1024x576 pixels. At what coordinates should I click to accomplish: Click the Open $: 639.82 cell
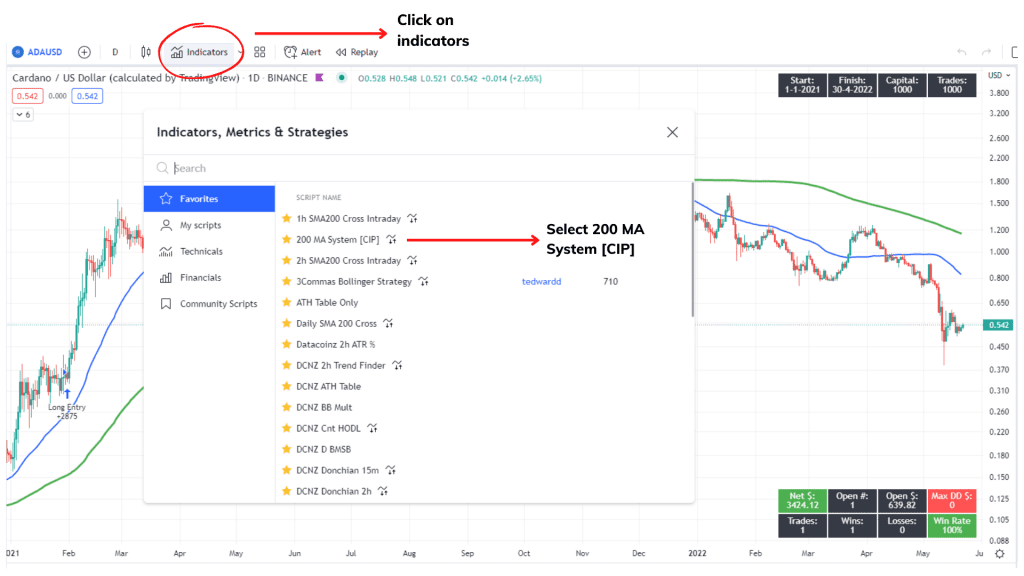902,501
